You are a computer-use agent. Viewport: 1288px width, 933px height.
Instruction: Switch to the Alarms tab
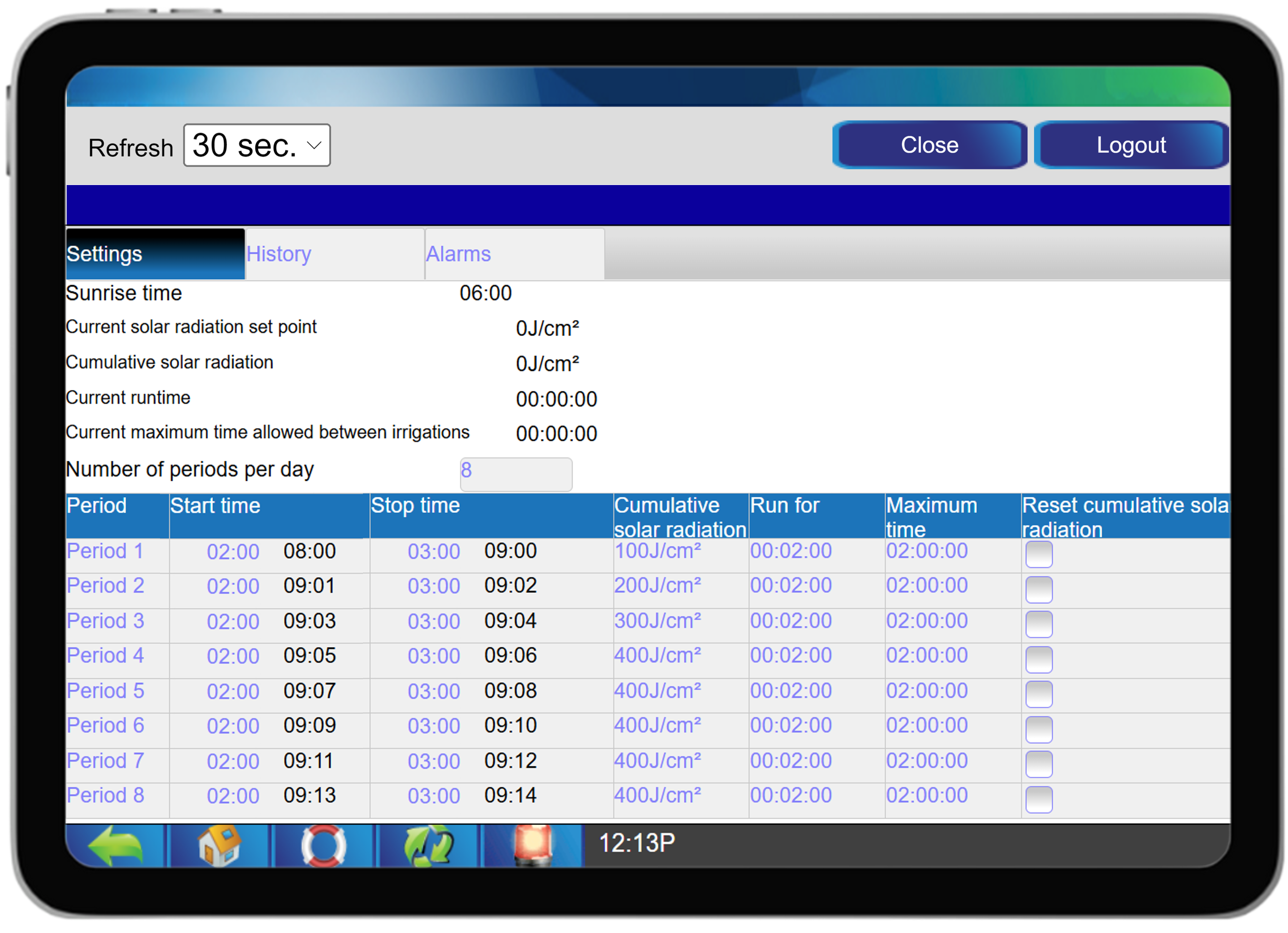[x=515, y=254]
